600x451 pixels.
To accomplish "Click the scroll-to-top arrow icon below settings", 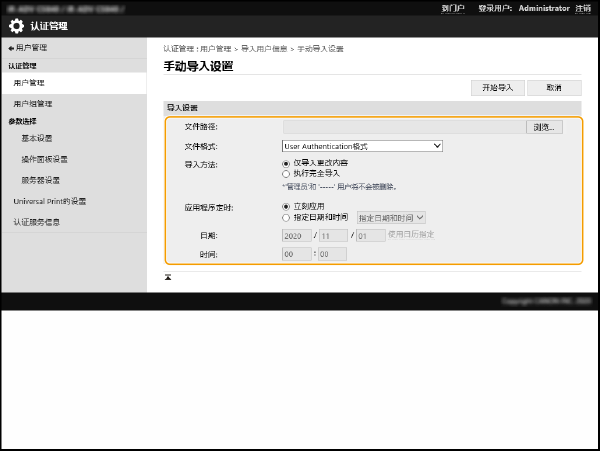I will click(168, 276).
